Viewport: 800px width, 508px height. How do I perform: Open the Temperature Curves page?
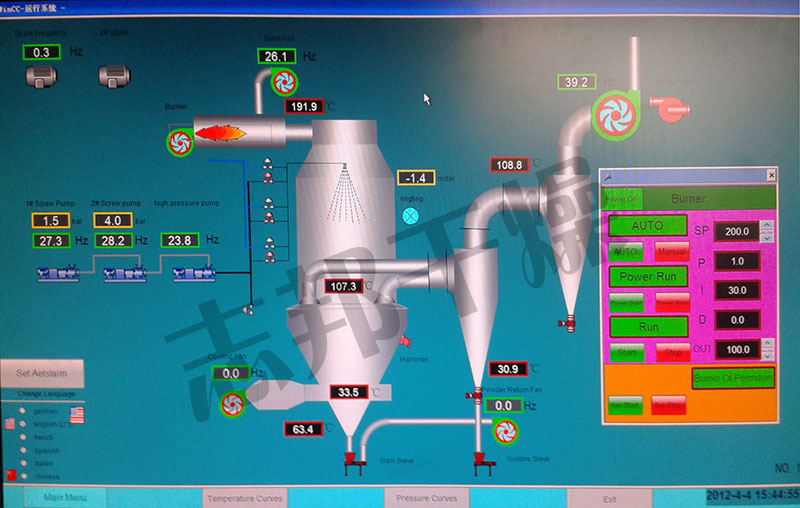click(244, 497)
